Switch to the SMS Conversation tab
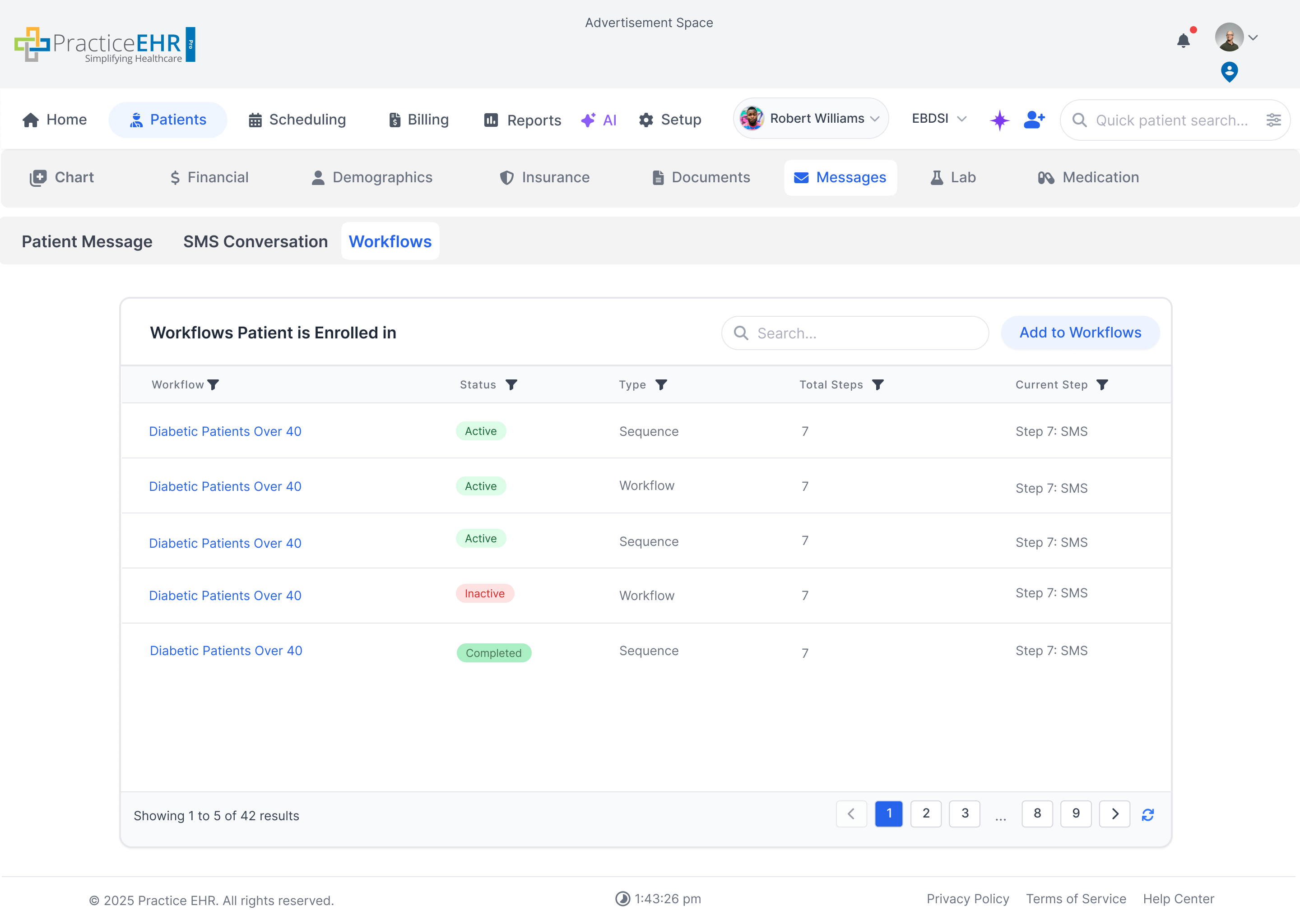 pos(255,241)
